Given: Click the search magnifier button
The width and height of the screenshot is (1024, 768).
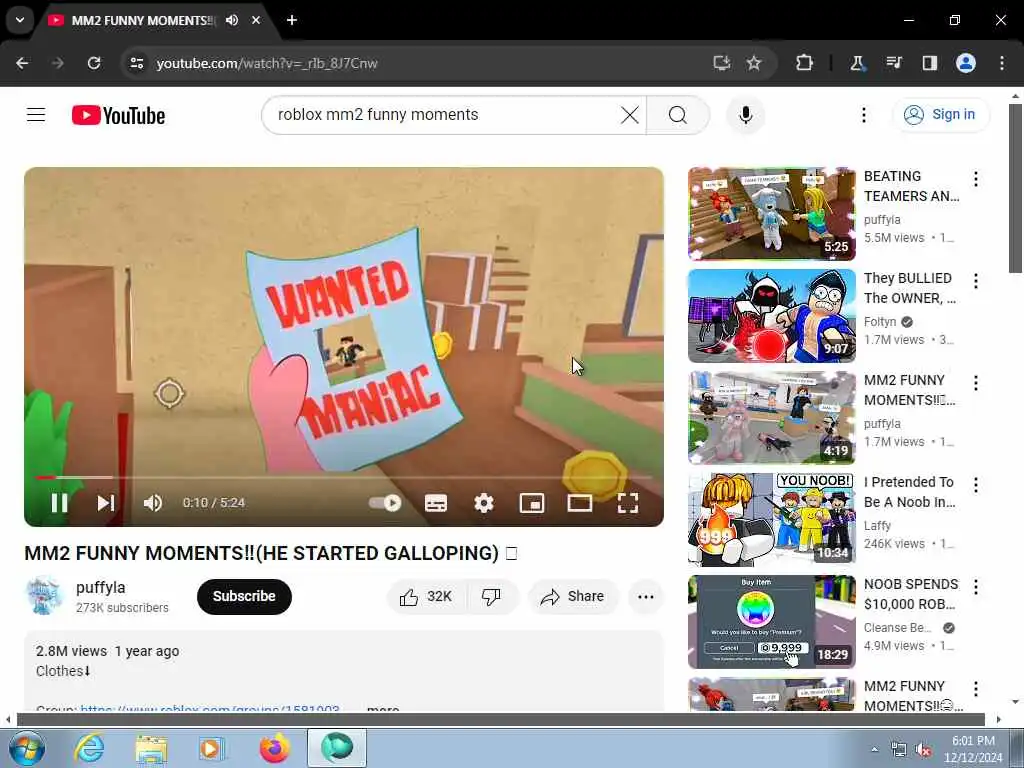Looking at the screenshot, I should point(678,115).
